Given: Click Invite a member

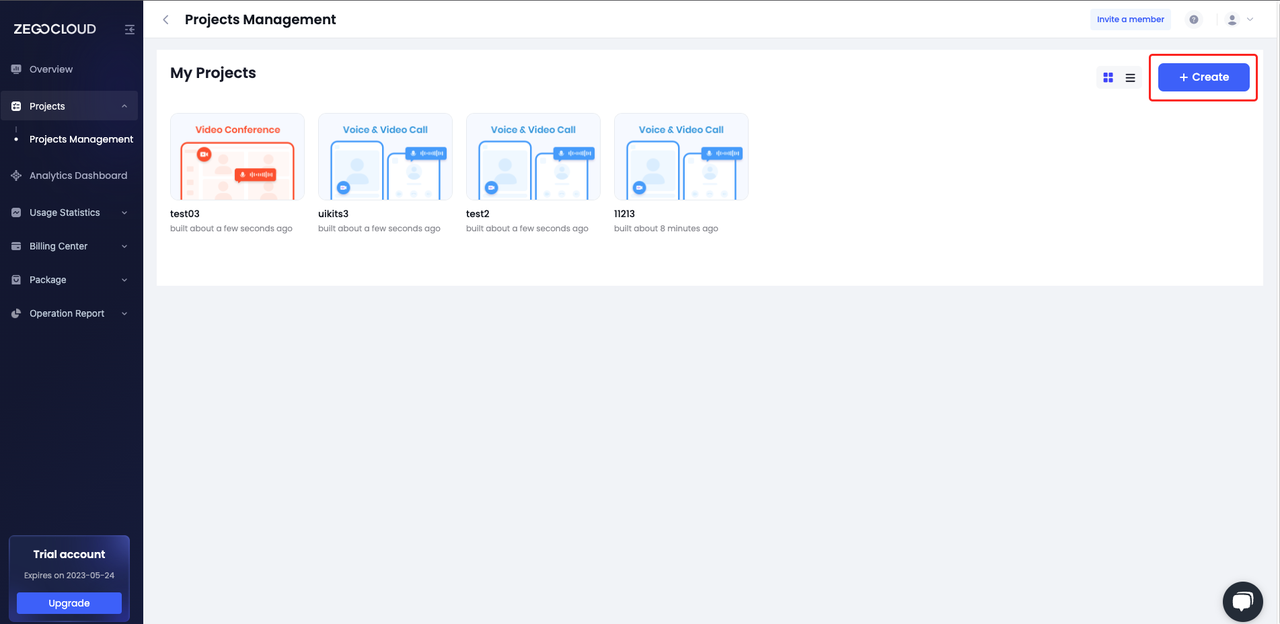Looking at the screenshot, I should (1130, 20).
